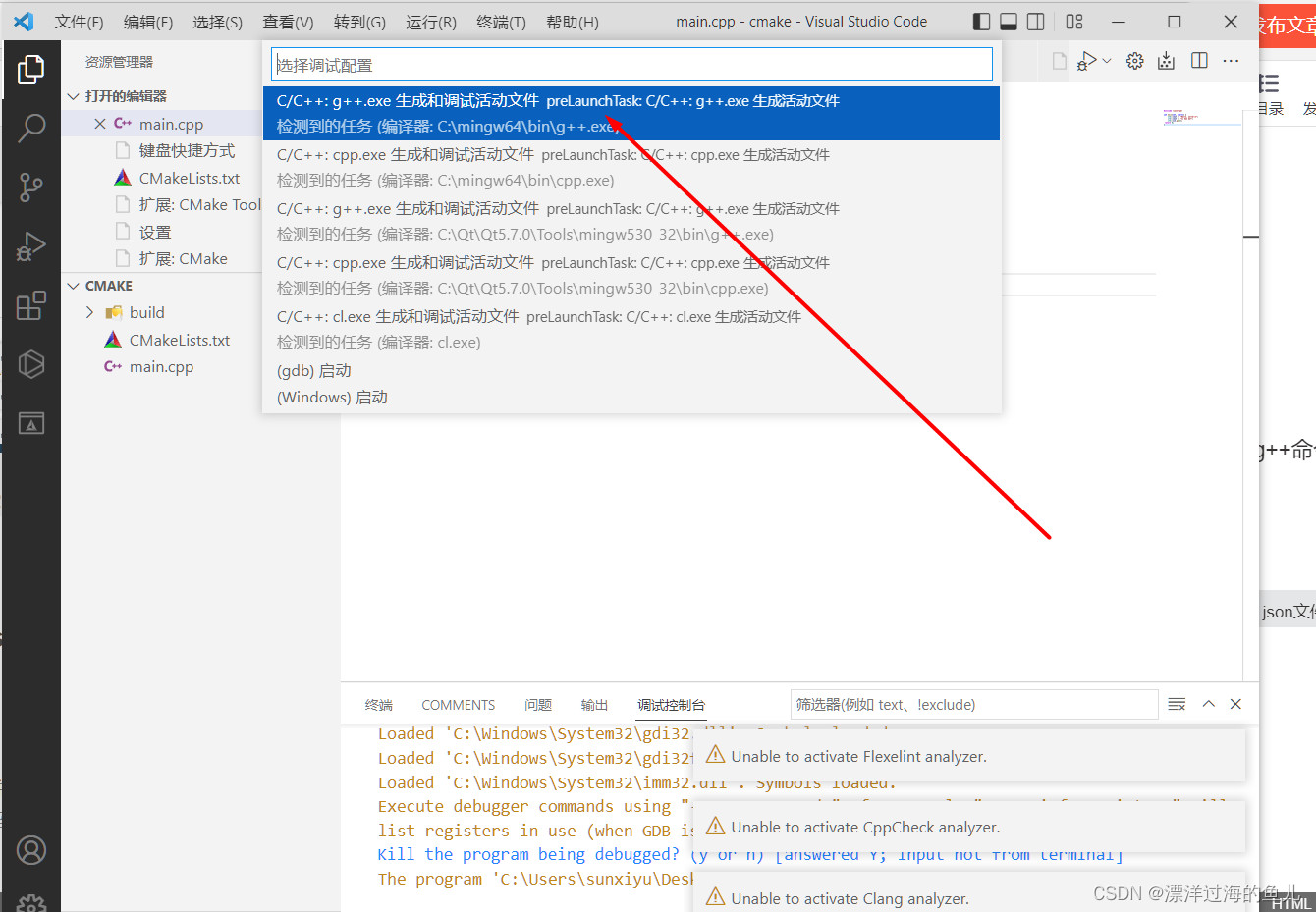Choose the cl.exe build and debug config

coord(631,330)
